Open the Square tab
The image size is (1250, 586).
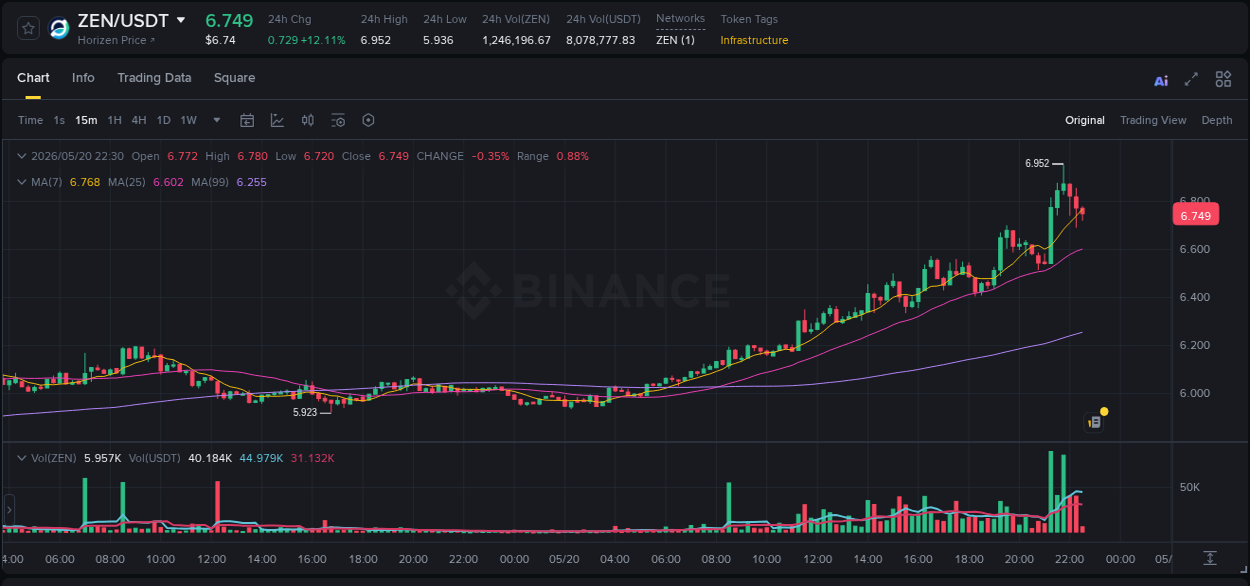[234, 78]
